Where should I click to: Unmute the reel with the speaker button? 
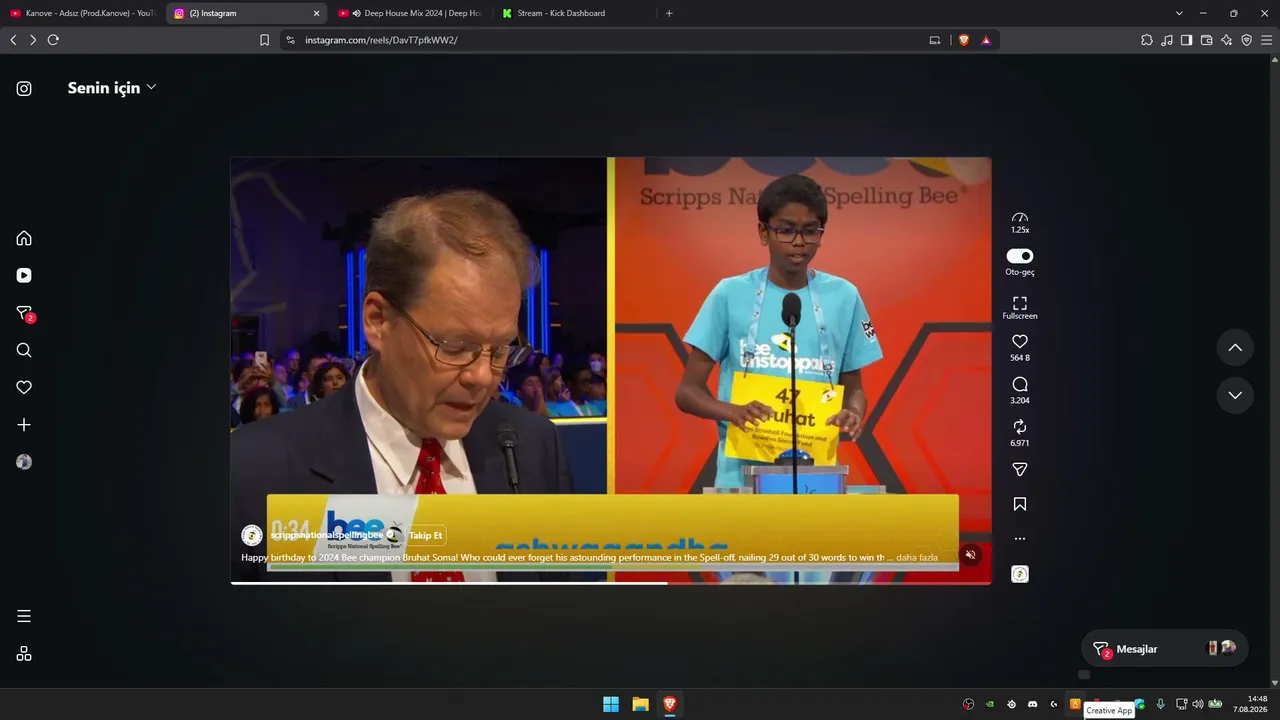coord(970,555)
